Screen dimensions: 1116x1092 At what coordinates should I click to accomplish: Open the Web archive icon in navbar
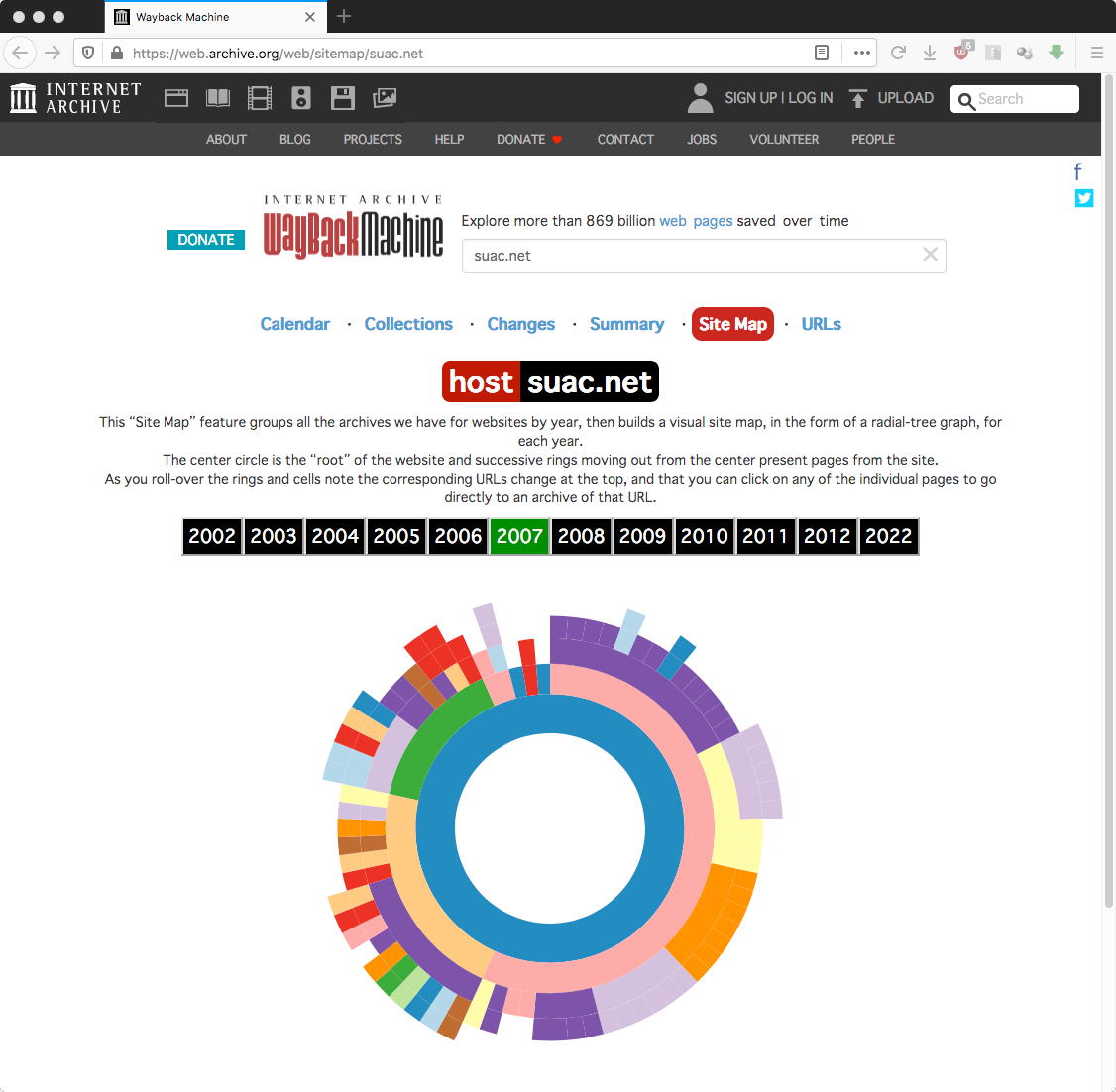click(x=175, y=98)
